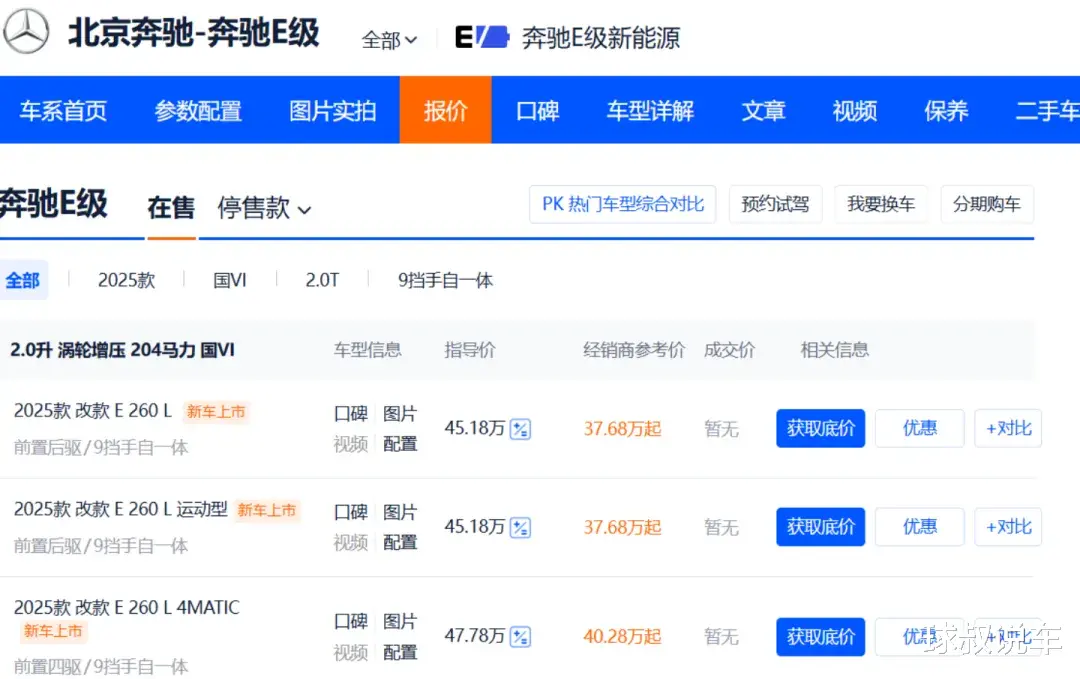Go to 车系首页 tab
The height and width of the screenshot is (679, 1080).
coord(63,110)
